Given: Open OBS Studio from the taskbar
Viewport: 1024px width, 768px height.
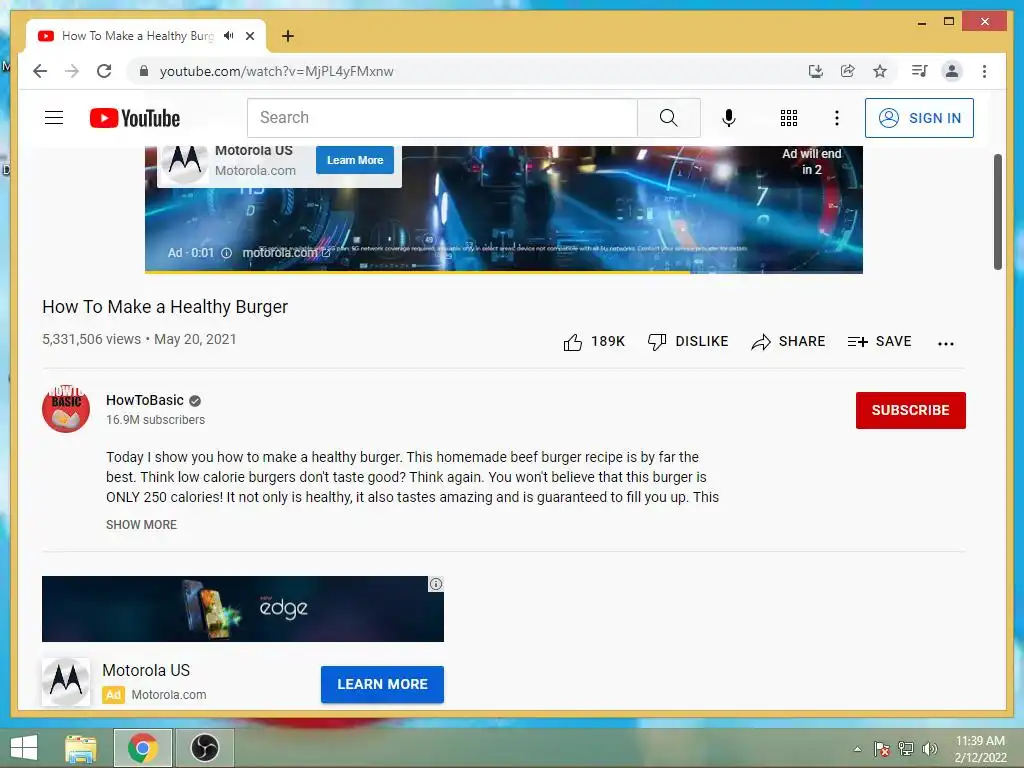Looking at the screenshot, I should click(204, 748).
